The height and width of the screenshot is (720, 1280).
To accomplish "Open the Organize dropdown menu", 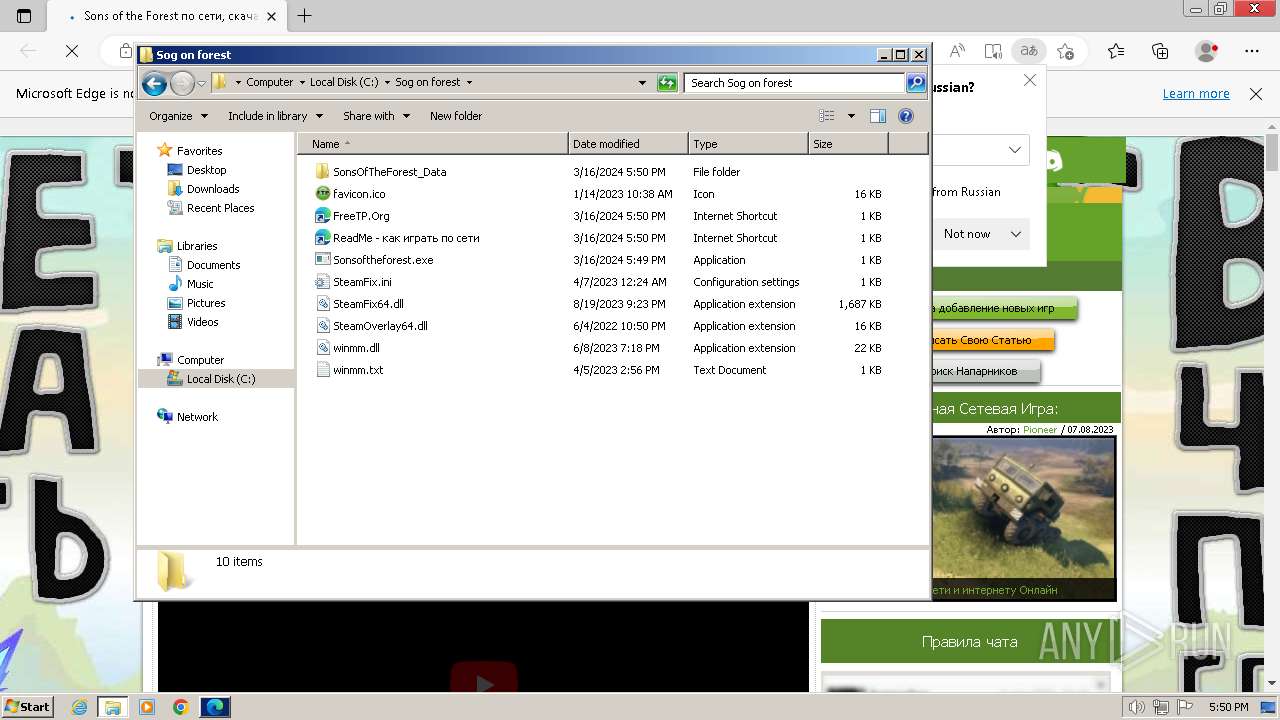I will [178, 116].
